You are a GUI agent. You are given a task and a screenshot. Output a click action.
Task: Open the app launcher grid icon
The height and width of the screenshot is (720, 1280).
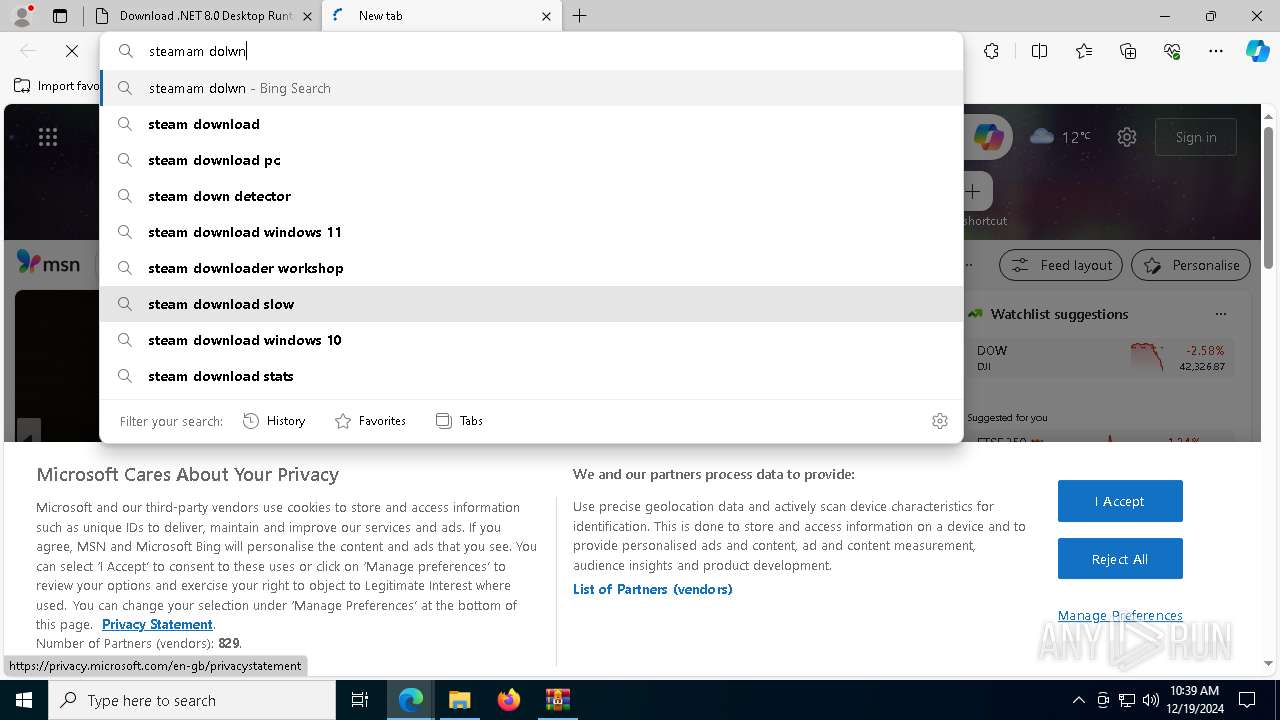coord(48,137)
